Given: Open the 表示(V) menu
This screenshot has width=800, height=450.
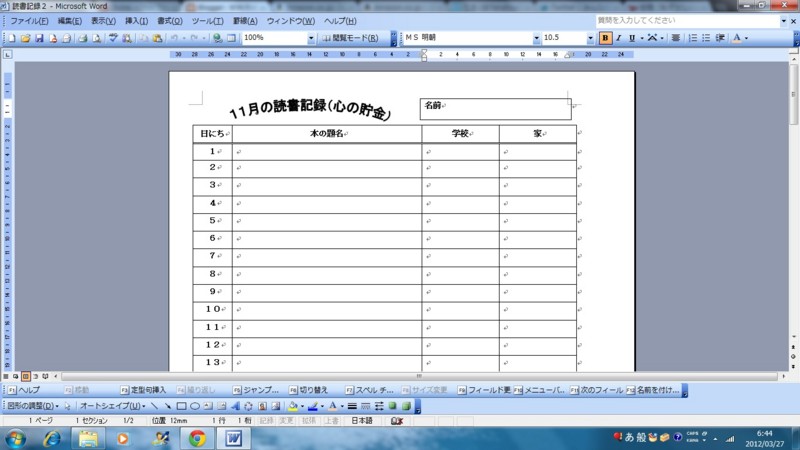Looking at the screenshot, I should (103, 21).
